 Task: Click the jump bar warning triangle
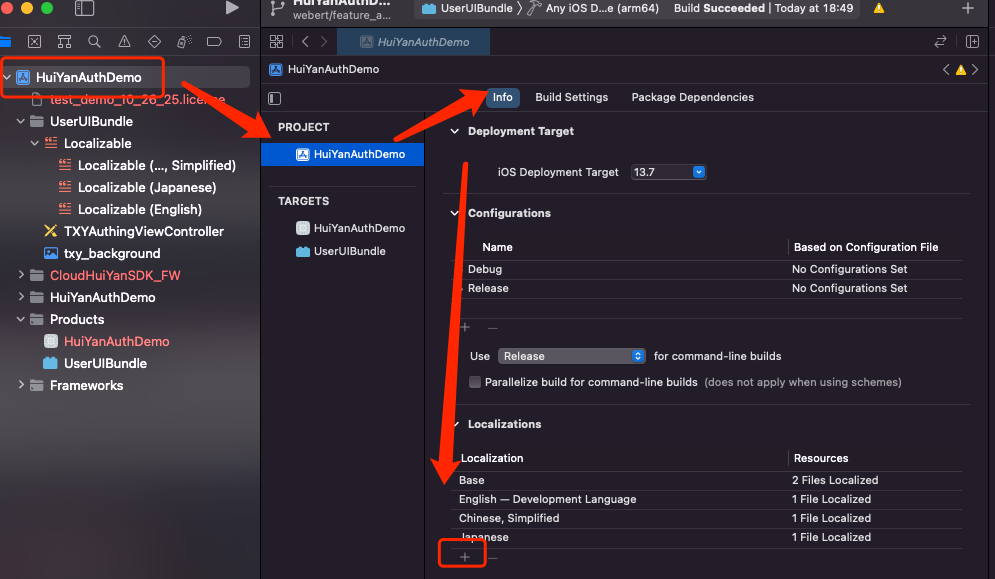961,70
